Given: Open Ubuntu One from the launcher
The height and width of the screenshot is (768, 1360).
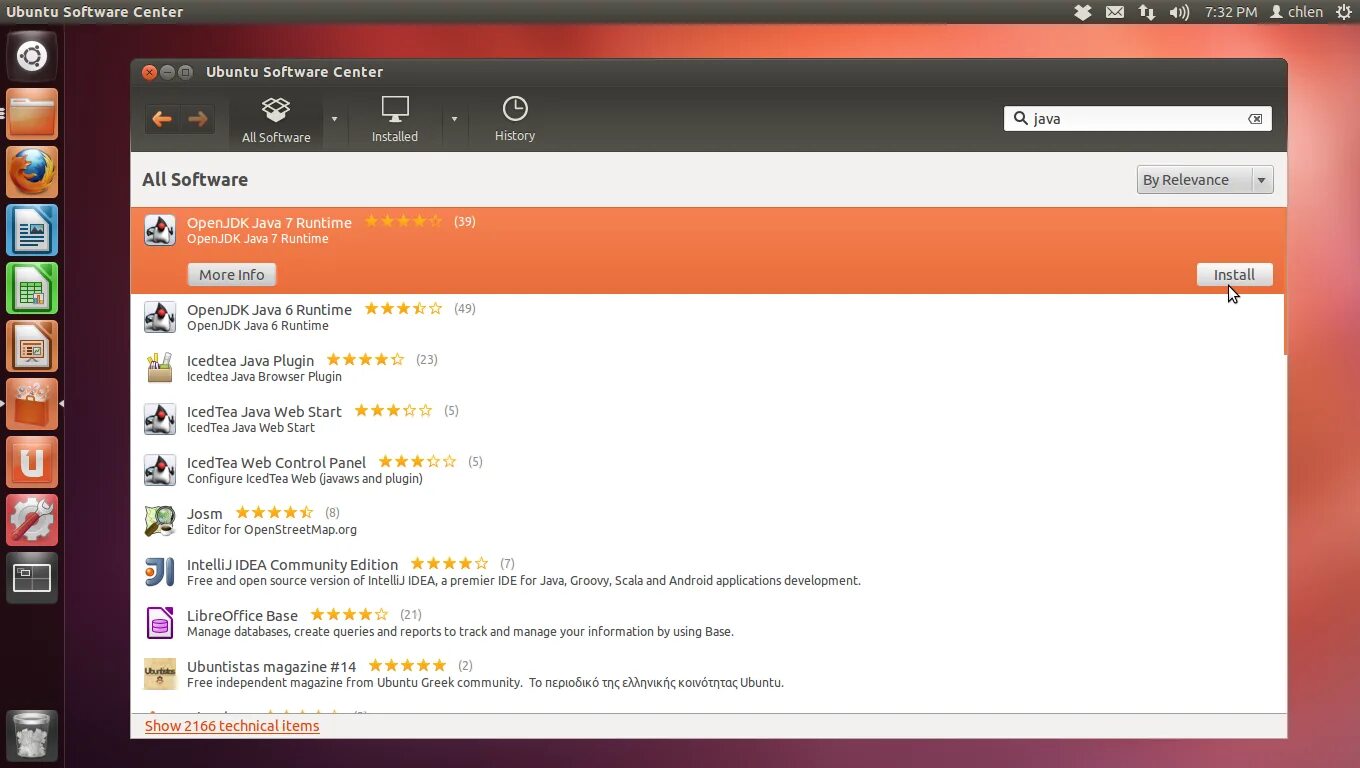Looking at the screenshot, I should [32, 462].
